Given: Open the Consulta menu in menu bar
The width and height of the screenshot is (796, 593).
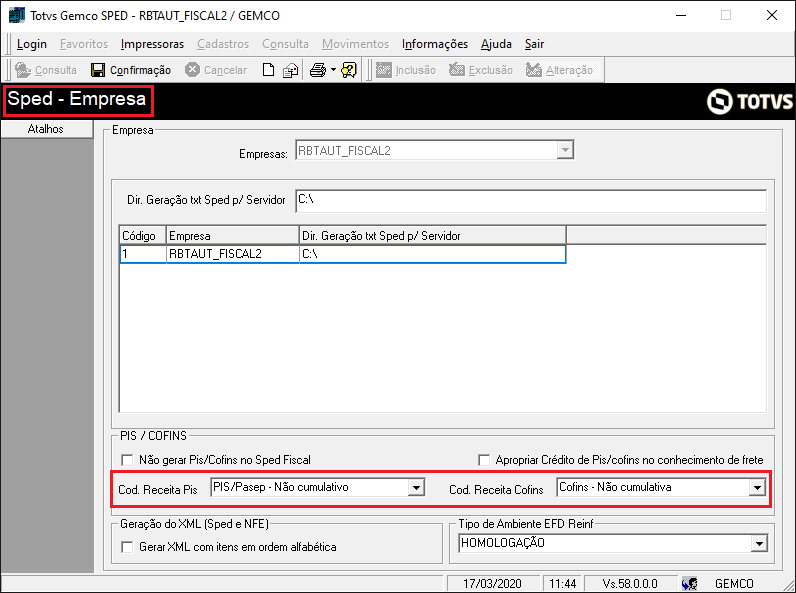Looking at the screenshot, I should [x=285, y=44].
